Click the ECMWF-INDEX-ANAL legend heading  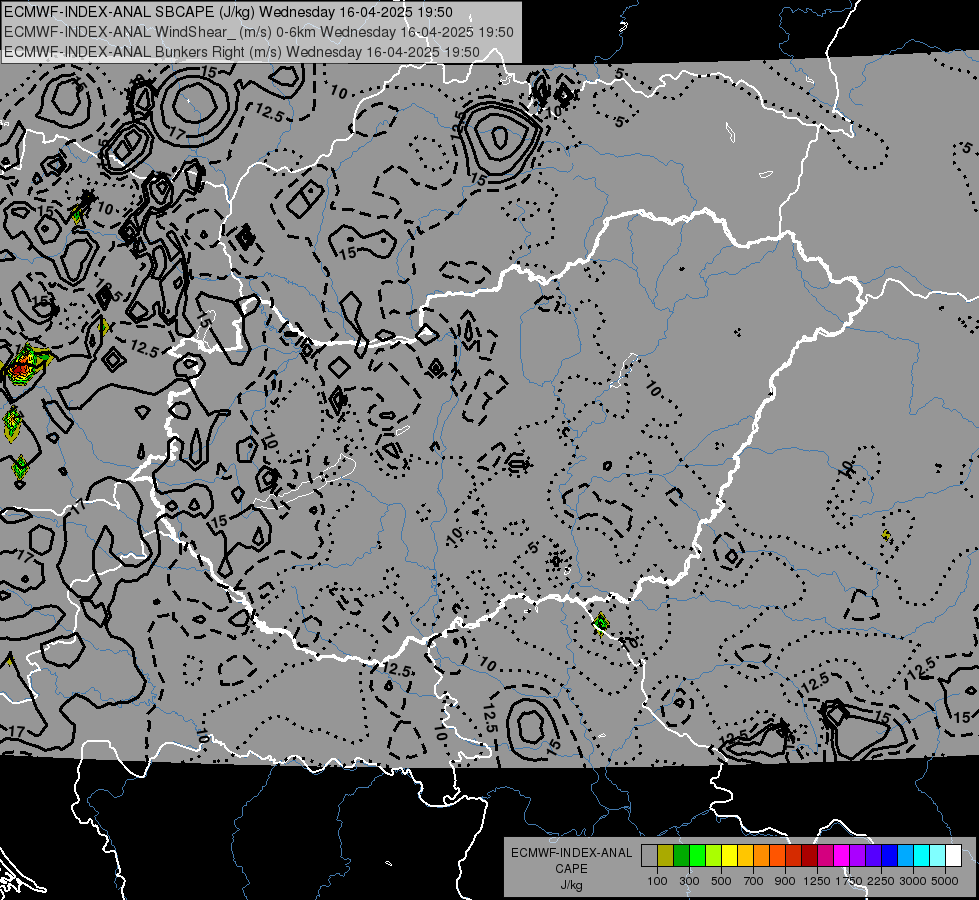571,853
